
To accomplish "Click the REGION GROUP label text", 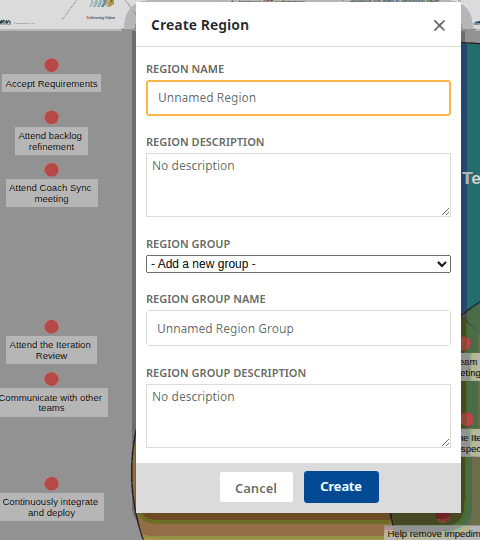I will [x=188, y=244].
